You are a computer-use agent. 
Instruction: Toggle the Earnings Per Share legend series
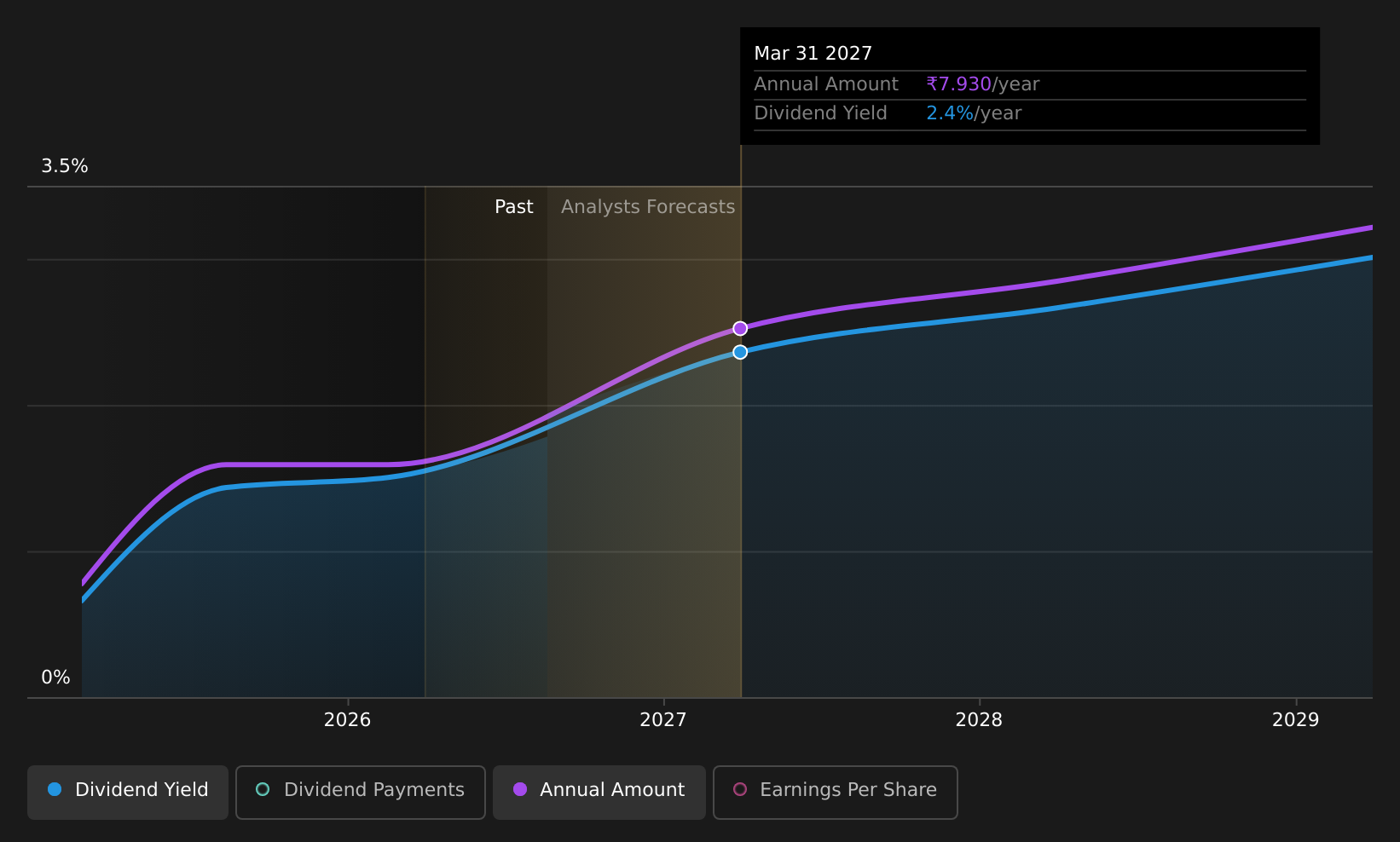[x=836, y=792]
